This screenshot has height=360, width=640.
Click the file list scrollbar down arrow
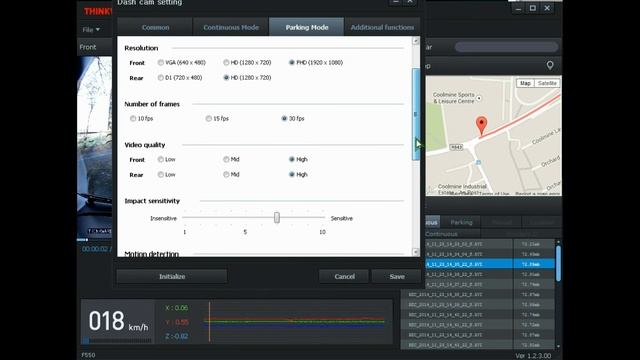[x=558, y=347]
